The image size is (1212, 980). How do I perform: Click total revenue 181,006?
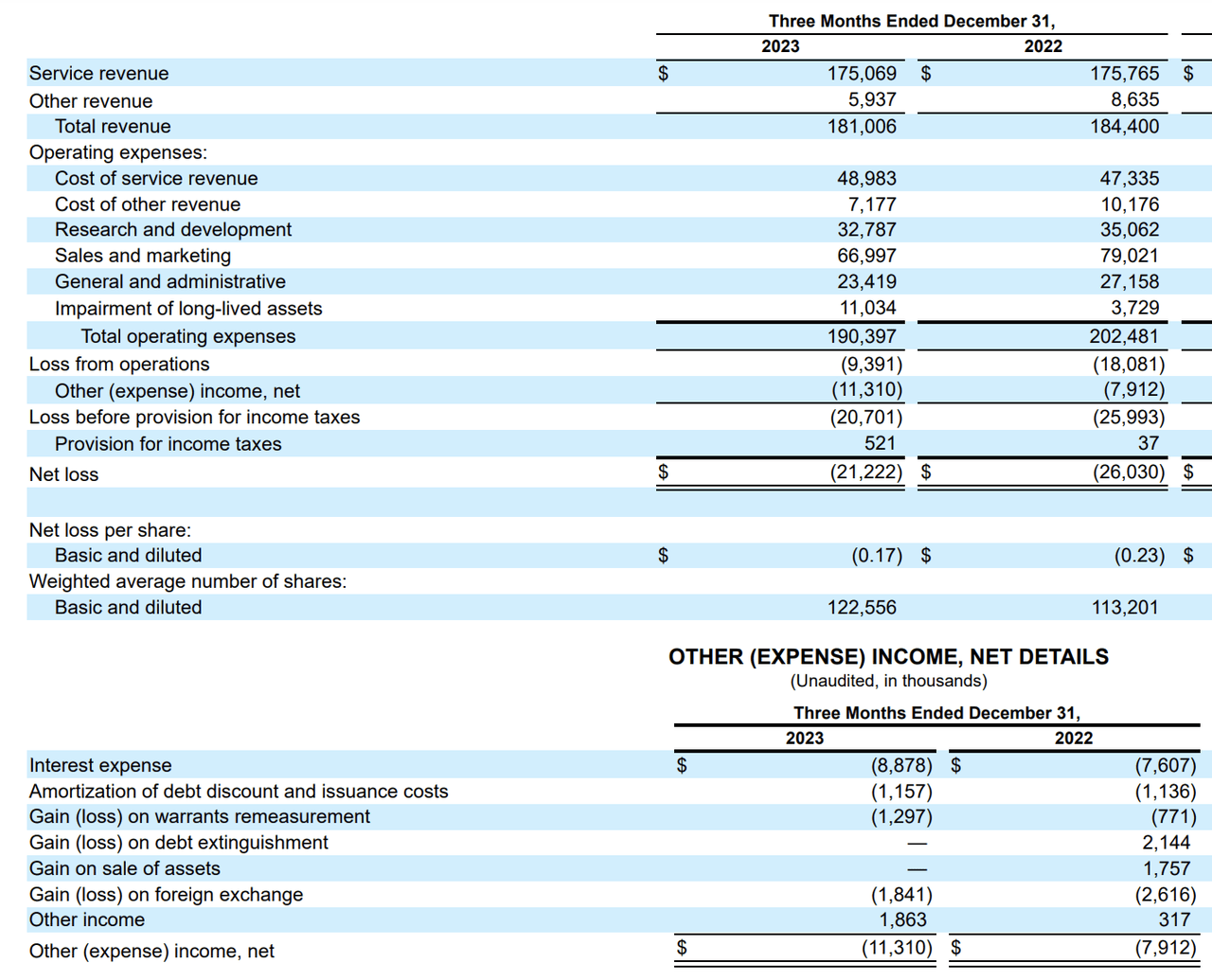click(862, 126)
